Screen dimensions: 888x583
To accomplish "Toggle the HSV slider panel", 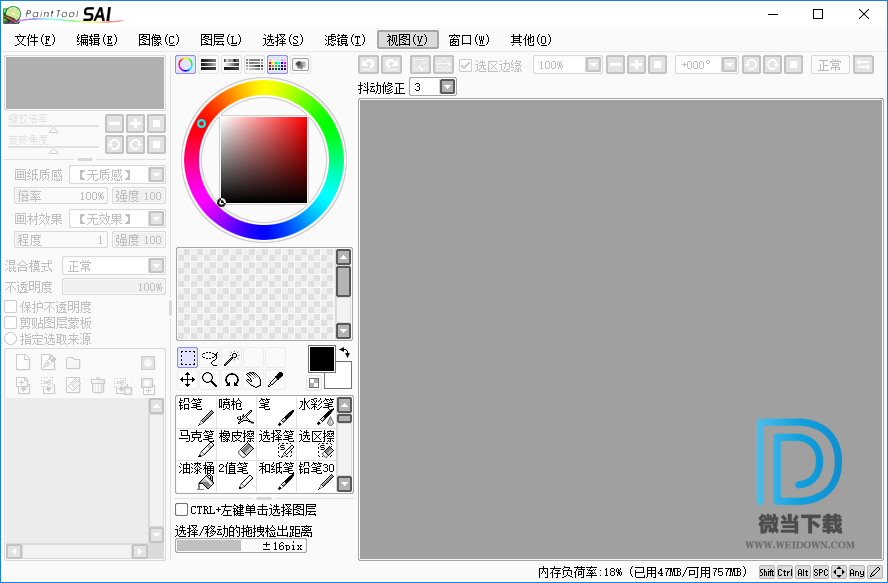I will click(x=231, y=65).
